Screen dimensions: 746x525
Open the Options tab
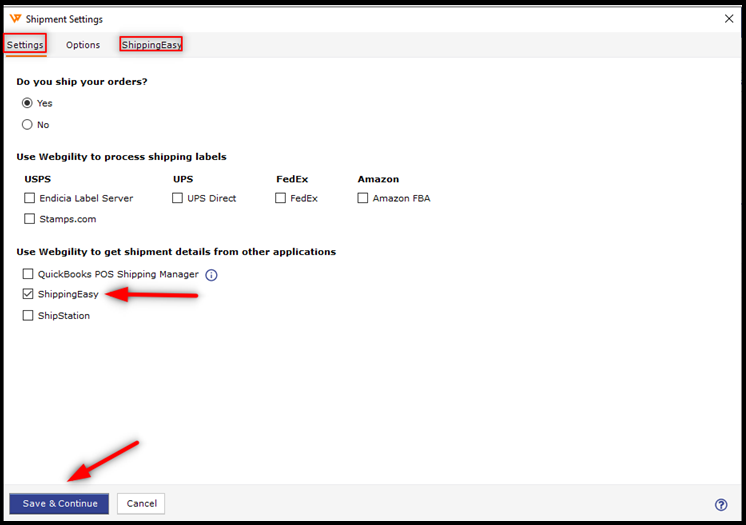click(83, 45)
